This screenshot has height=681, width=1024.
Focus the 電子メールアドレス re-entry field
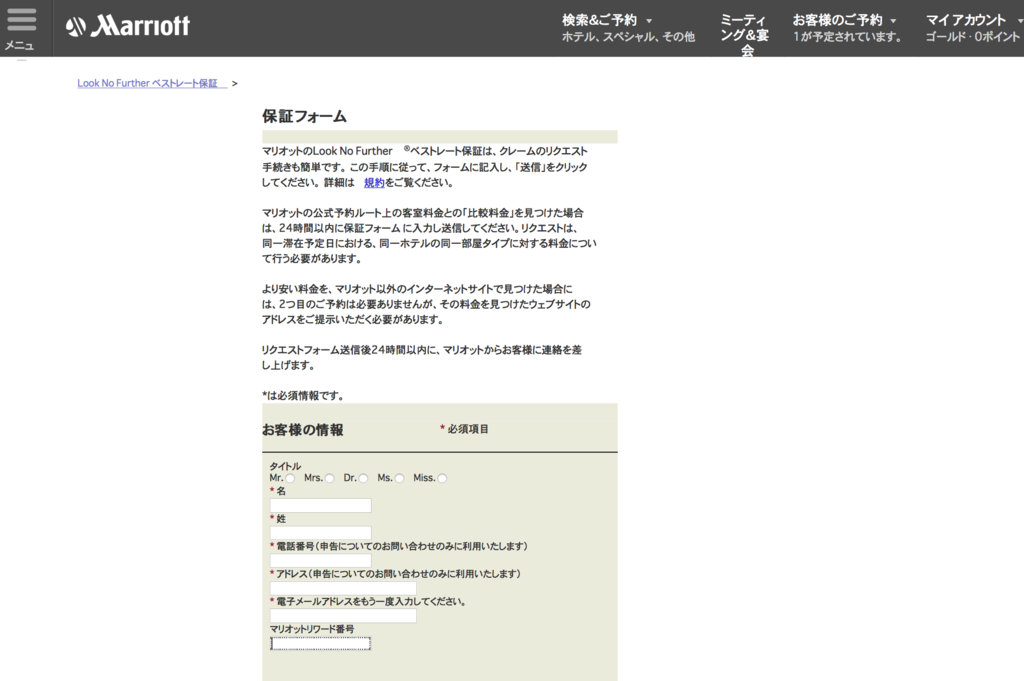343,616
